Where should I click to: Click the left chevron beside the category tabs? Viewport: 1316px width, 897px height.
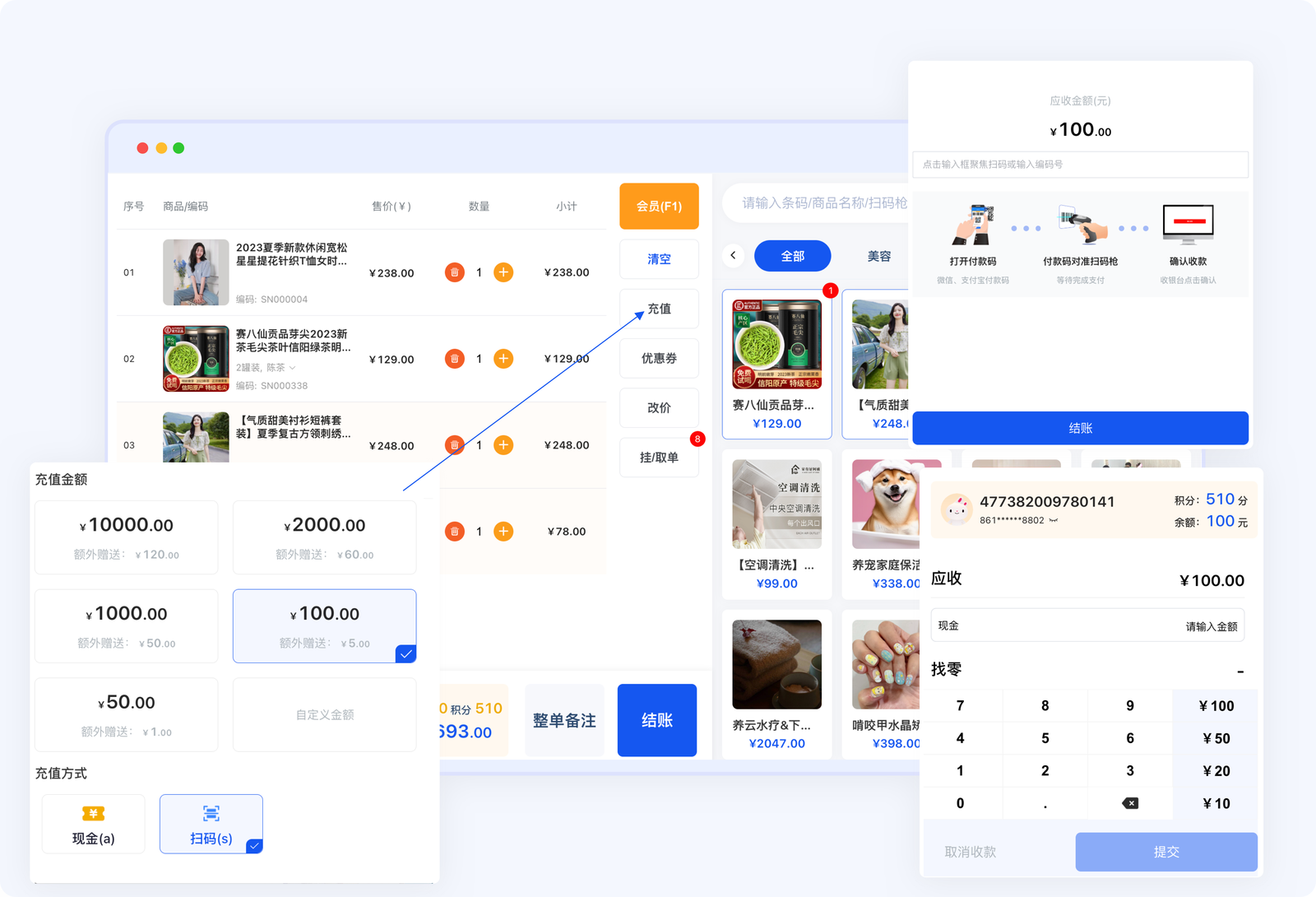pos(732,256)
